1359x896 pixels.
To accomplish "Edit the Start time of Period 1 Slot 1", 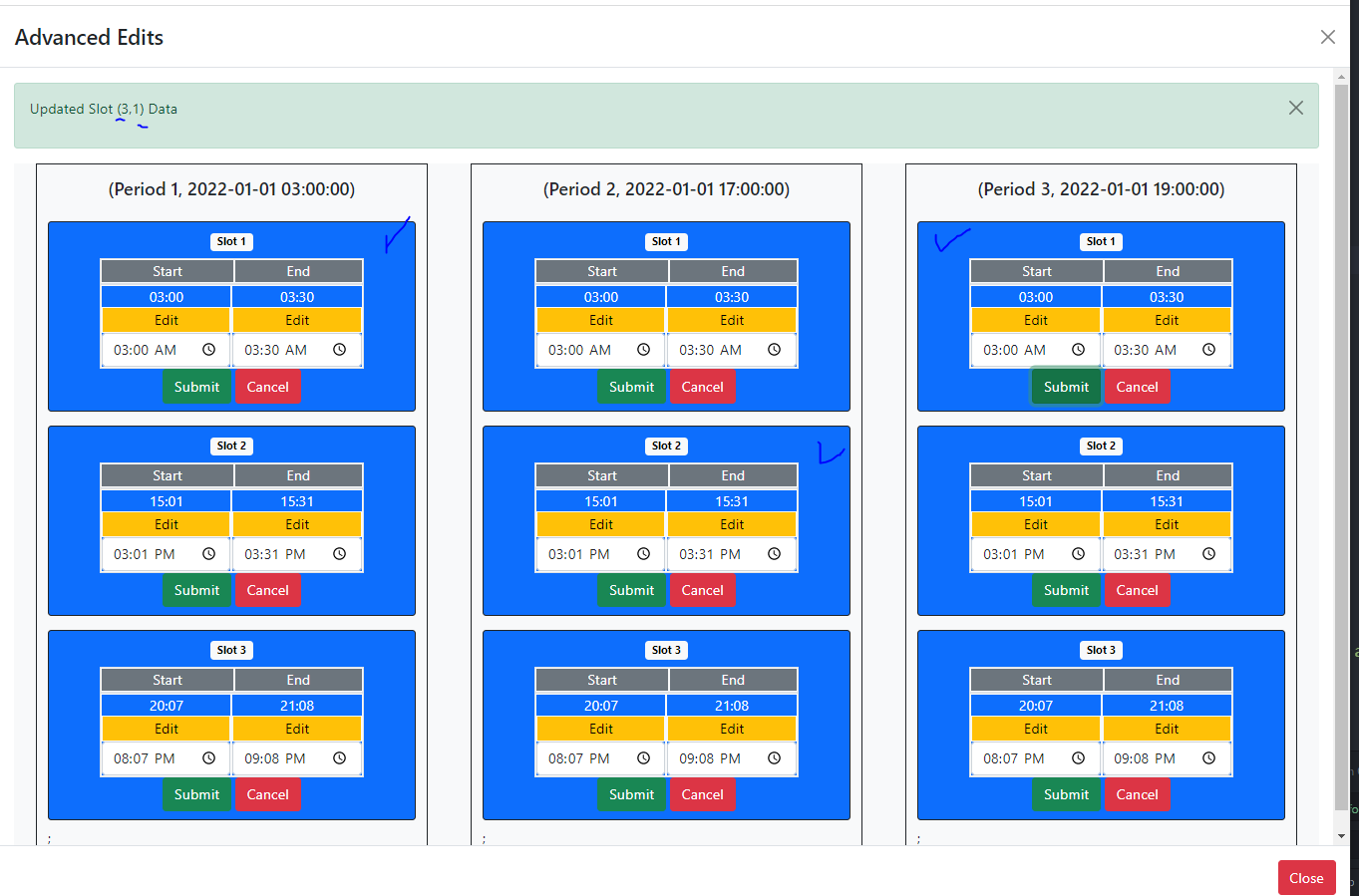I will (x=167, y=320).
